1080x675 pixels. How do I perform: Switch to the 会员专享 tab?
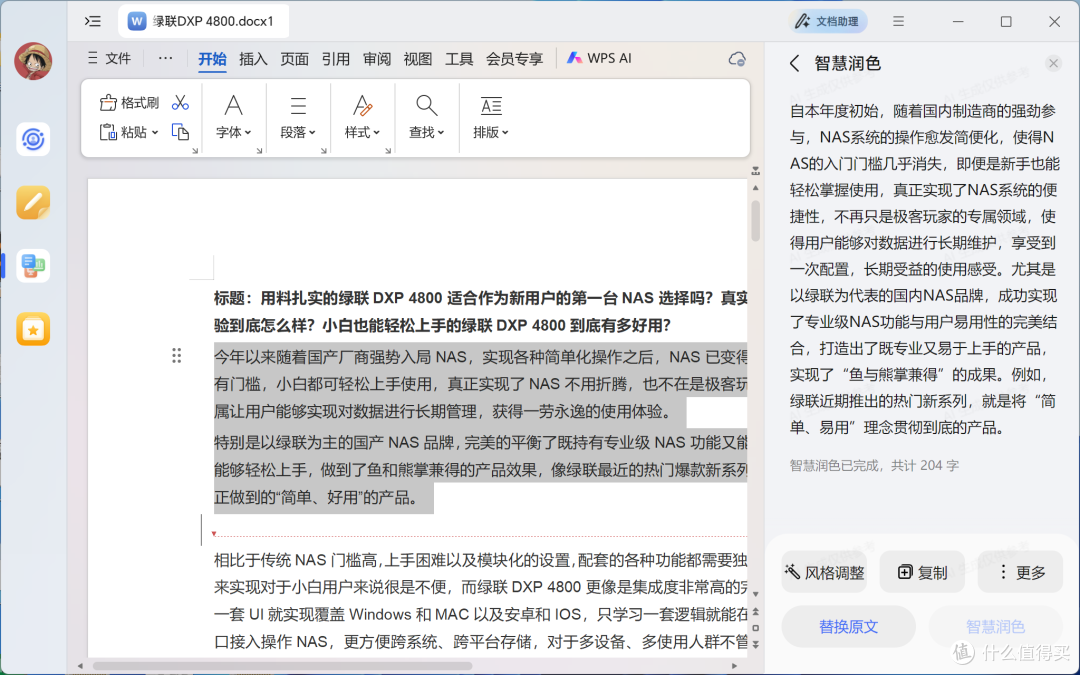point(515,59)
